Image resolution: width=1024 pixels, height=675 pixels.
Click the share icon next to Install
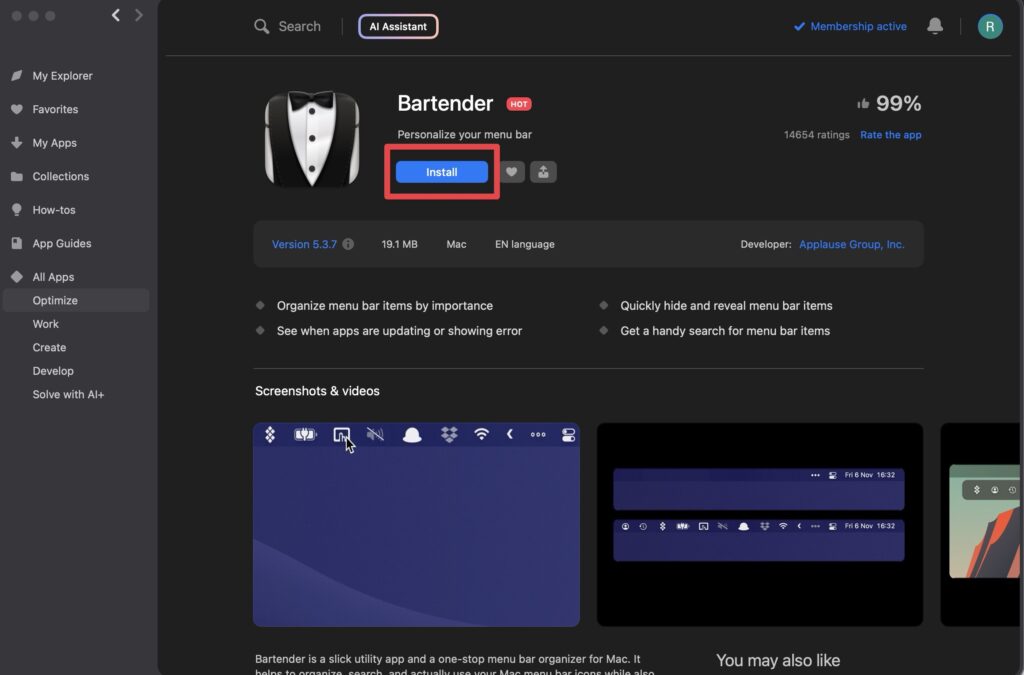coord(543,172)
